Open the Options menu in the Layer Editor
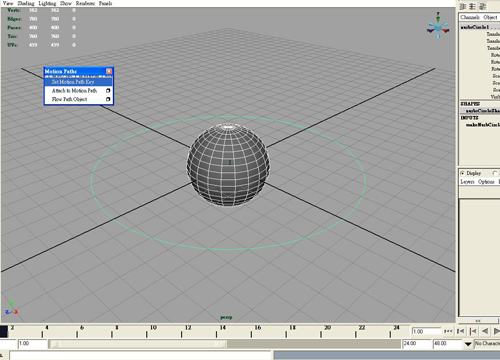500x360 pixels. coord(486,182)
